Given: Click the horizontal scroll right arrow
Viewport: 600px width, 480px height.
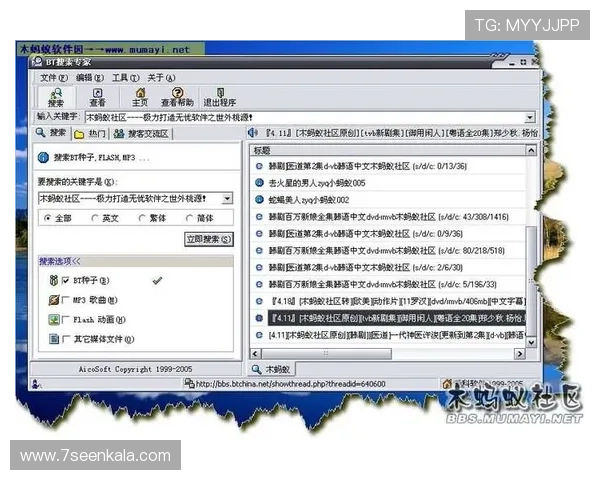Looking at the screenshot, I should (x=519, y=354).
